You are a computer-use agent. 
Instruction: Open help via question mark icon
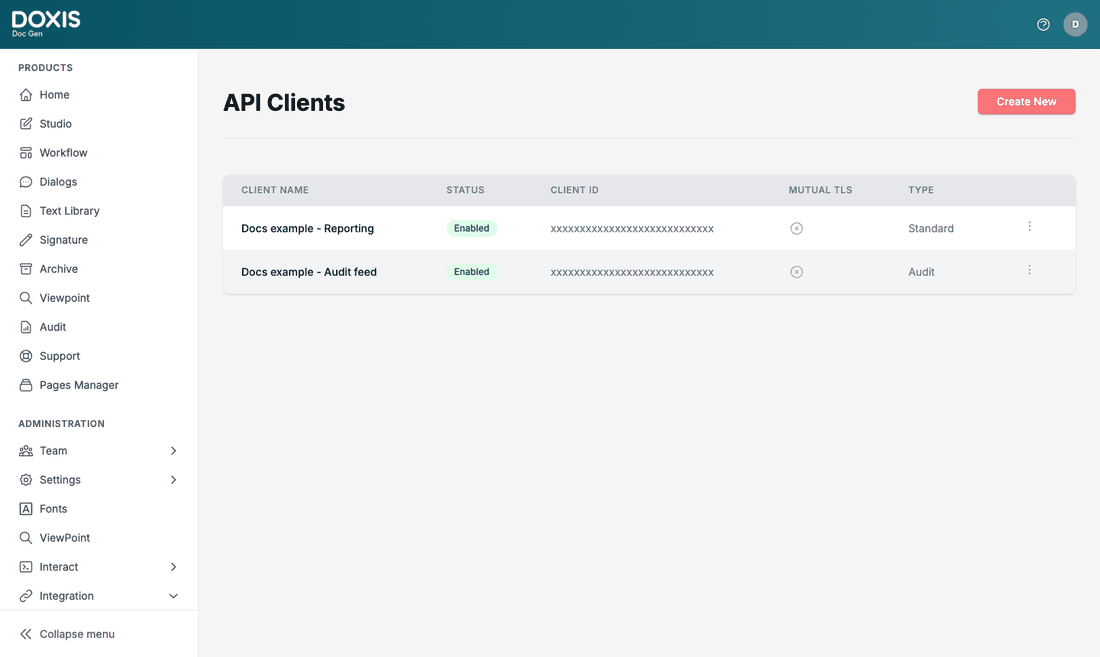[x=1043, y=25]
